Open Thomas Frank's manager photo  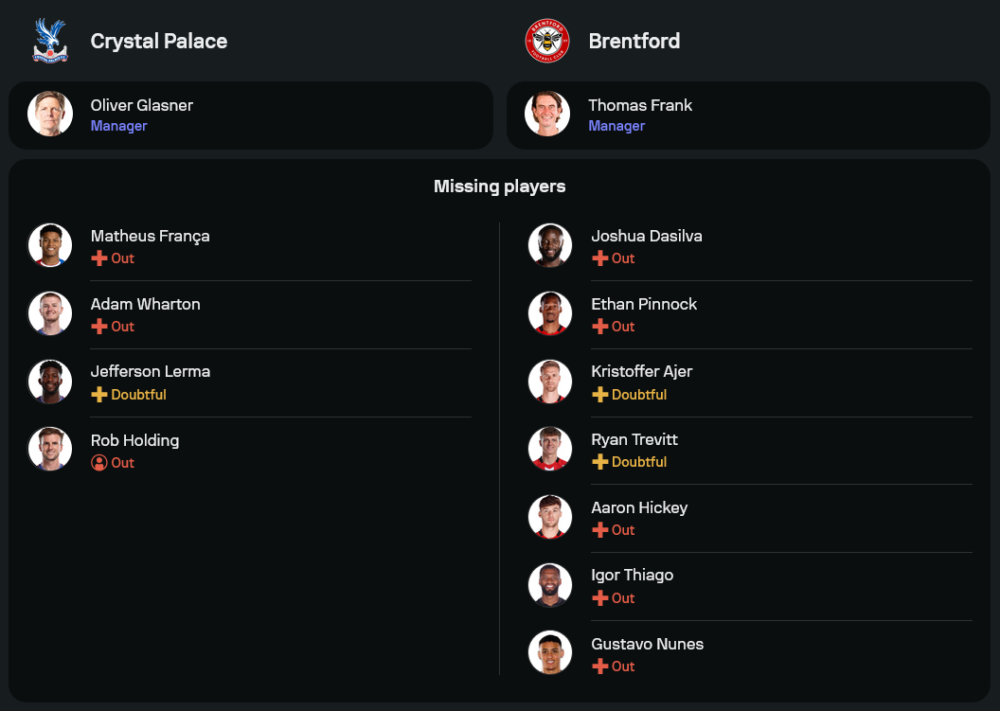point(547,114)
